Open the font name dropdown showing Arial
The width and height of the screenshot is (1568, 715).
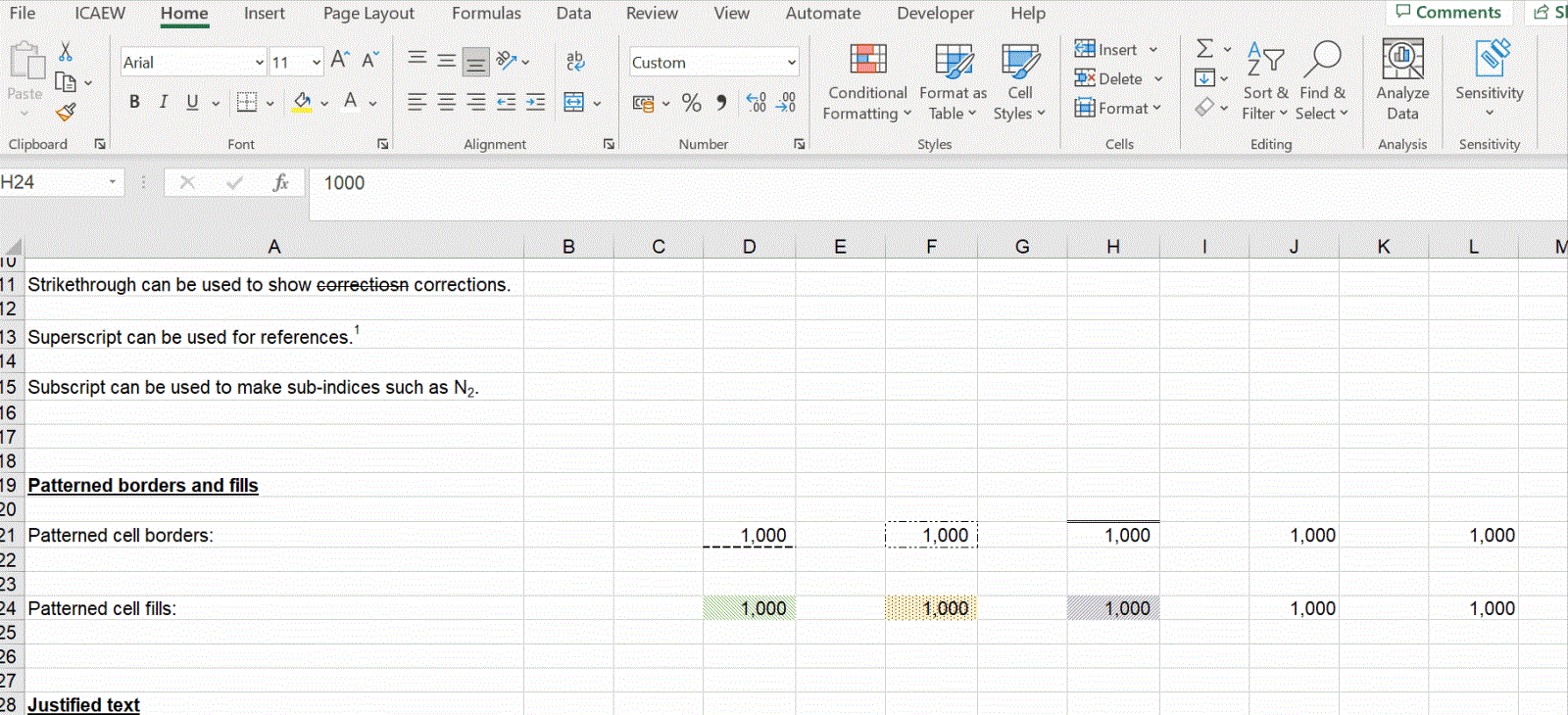click(x=259, y=63)
